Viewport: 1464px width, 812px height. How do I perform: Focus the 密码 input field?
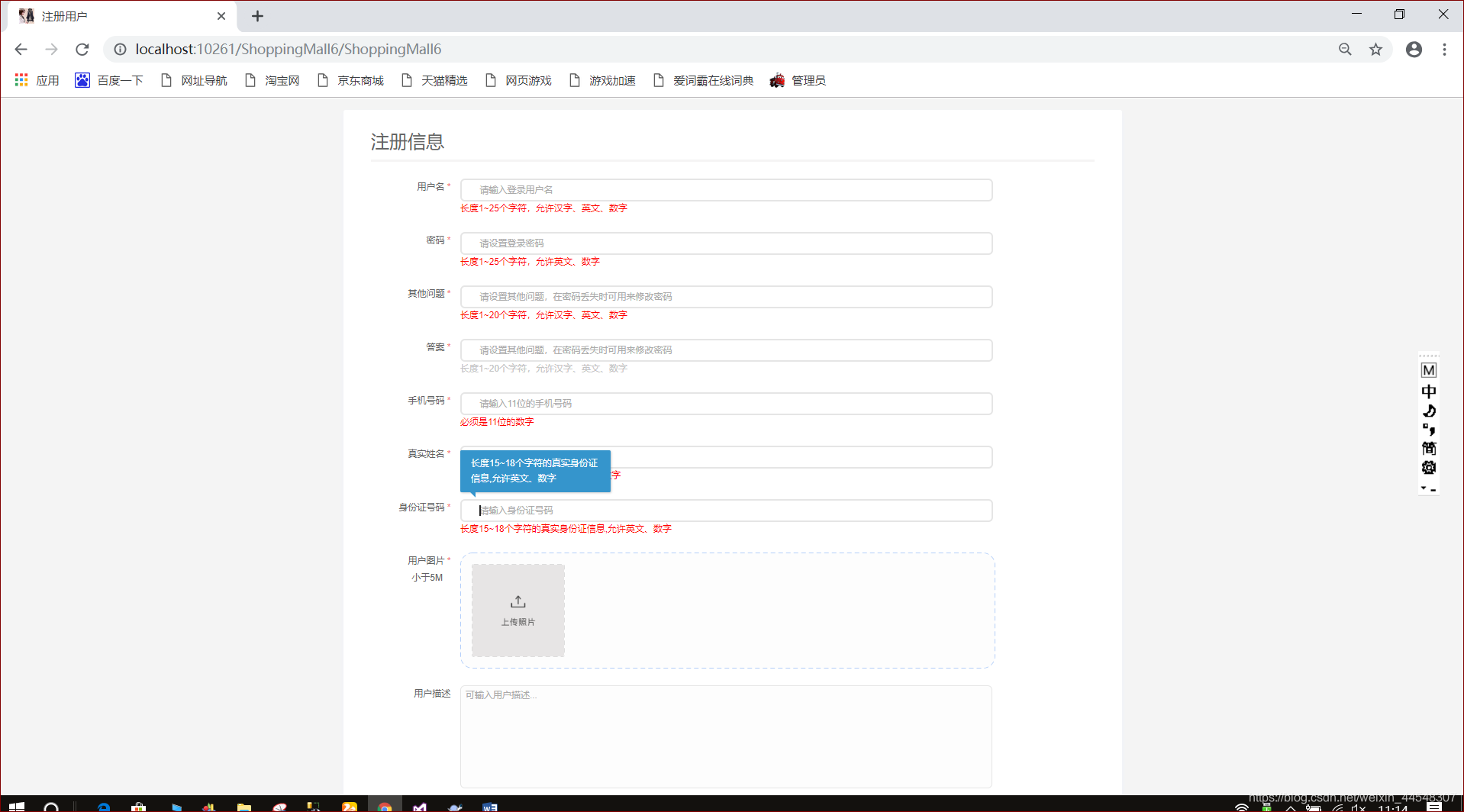click(x=726, y=243)
